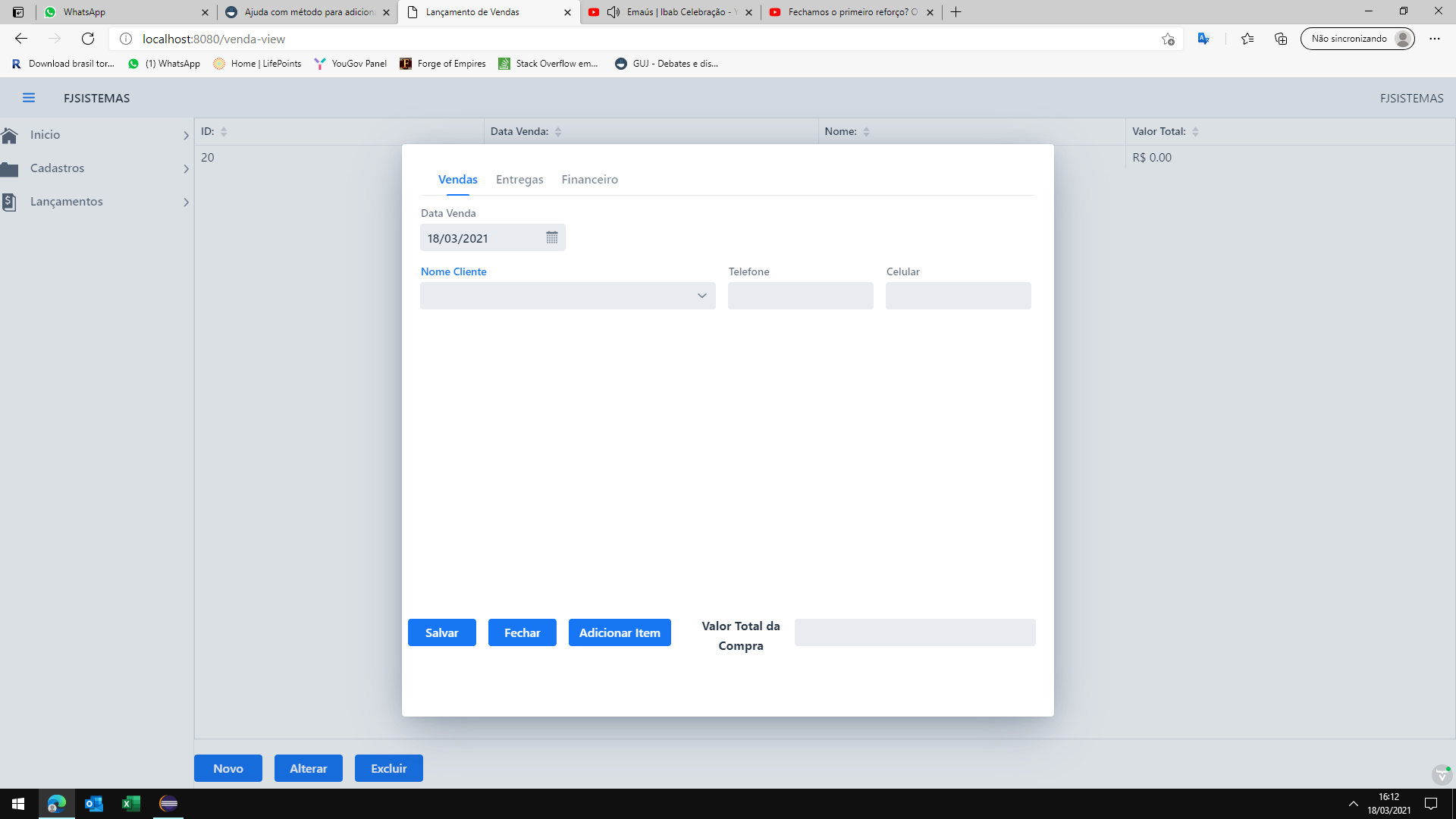Click the Cadastros folder icon

(x=10, y=168)
